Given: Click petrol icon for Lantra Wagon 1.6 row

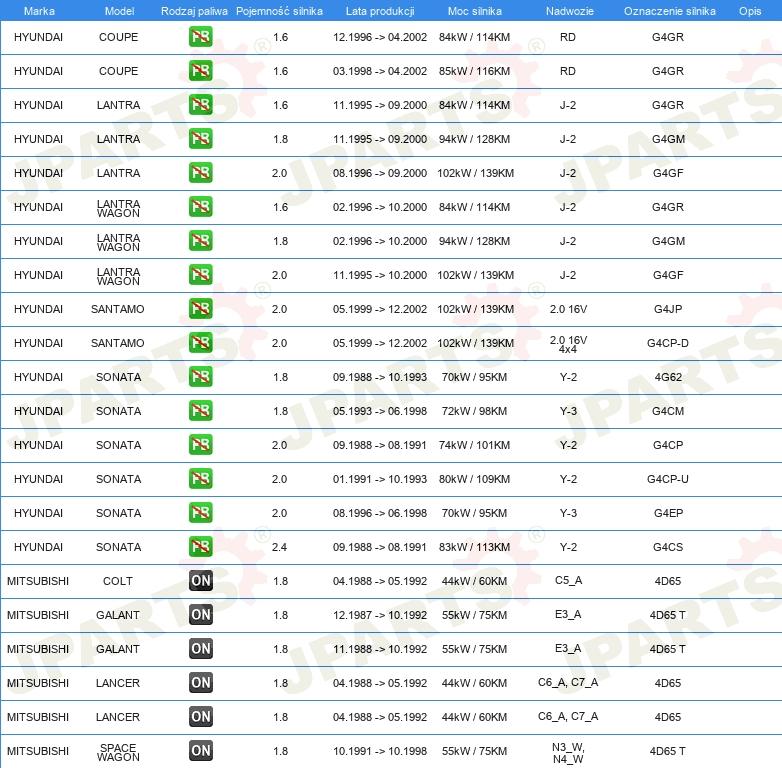Looking at the screenshot, I should tap(200, 206).
